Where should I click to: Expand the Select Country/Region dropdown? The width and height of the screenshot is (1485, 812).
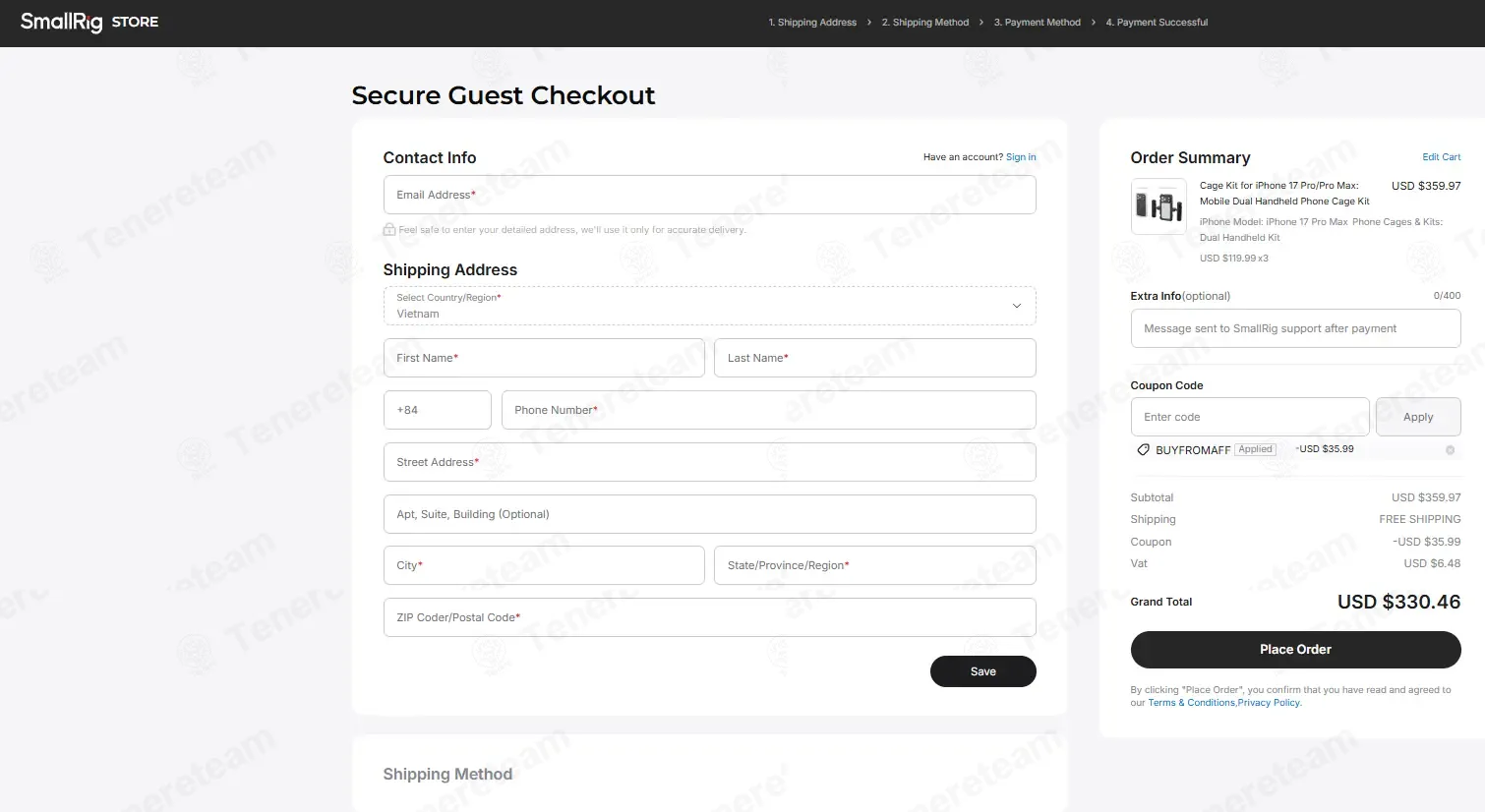point(709,306)
